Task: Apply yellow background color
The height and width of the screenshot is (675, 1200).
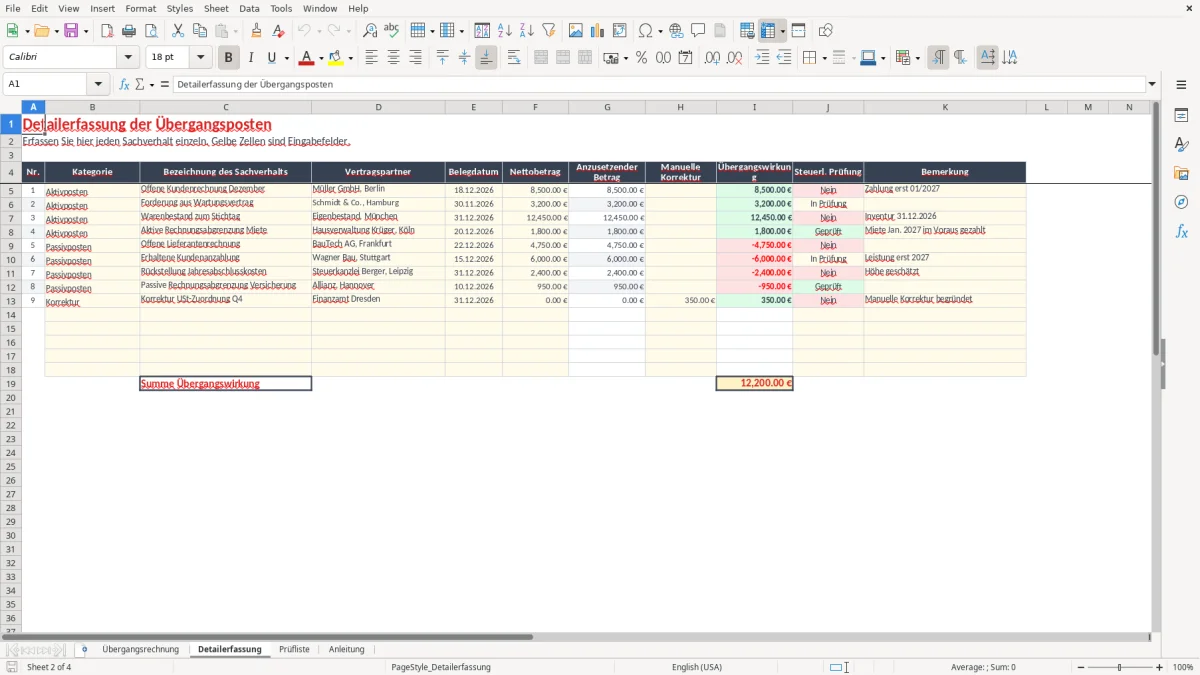Action: [x=336, y=58]
